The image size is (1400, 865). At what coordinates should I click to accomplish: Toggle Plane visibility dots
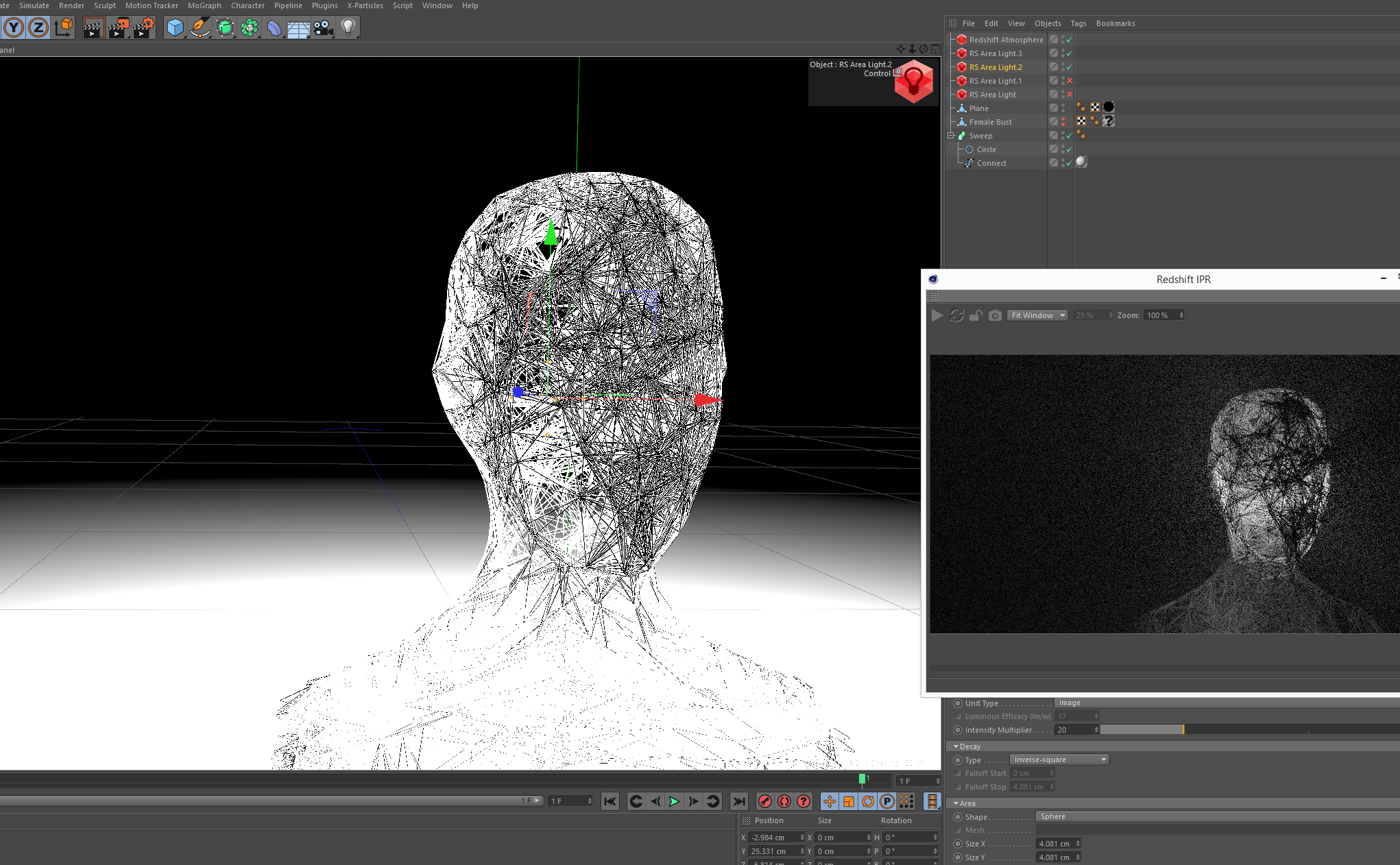(1063, 108)
